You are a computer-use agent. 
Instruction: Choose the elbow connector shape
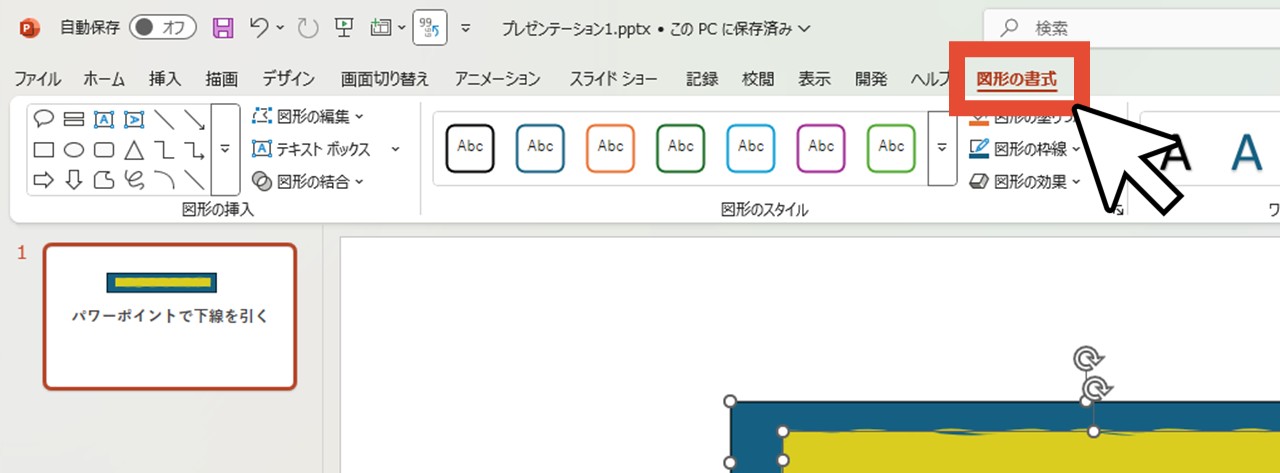(x=165, y=150)
